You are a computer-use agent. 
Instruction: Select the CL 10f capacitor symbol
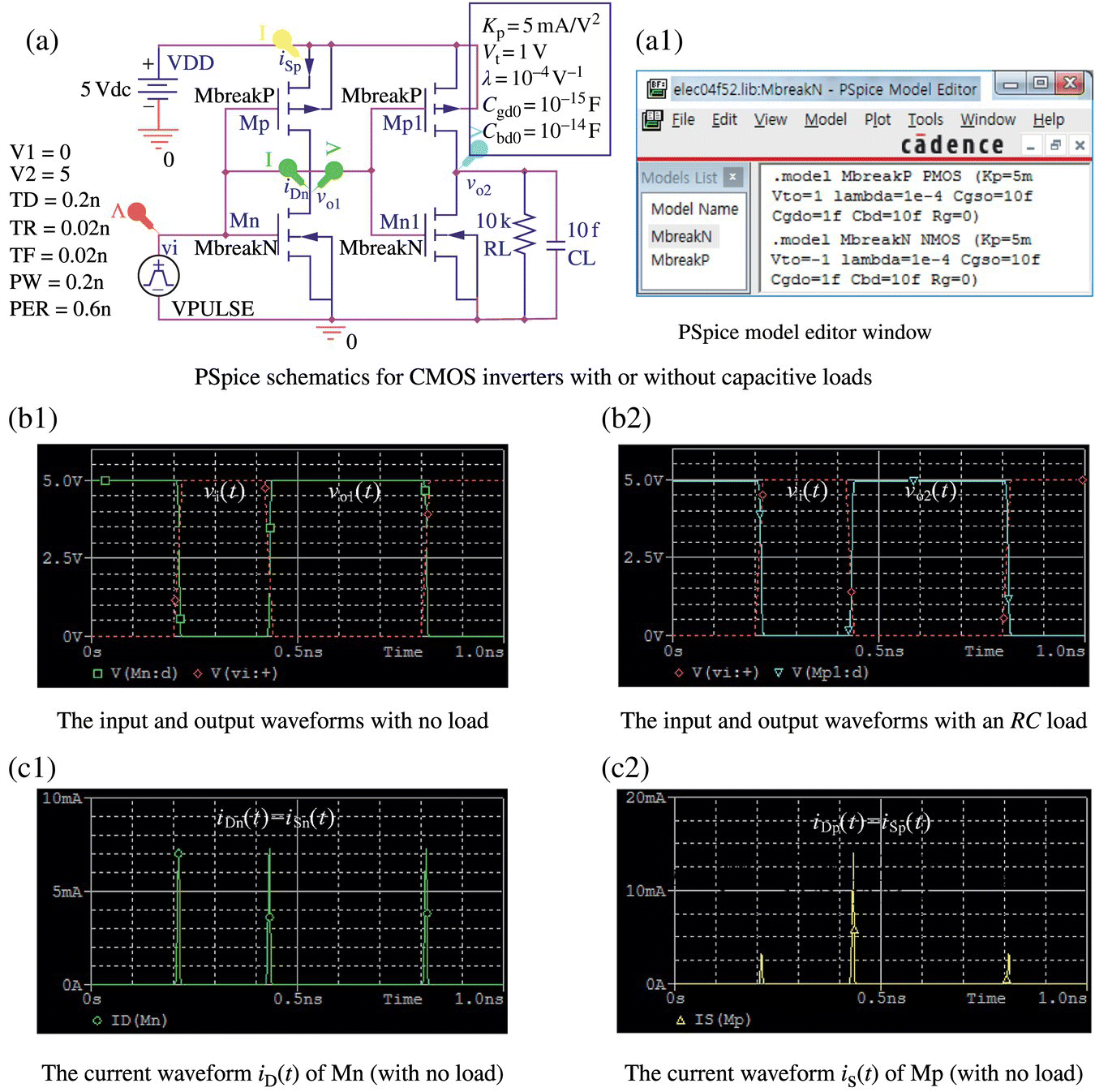click(556, 244)
